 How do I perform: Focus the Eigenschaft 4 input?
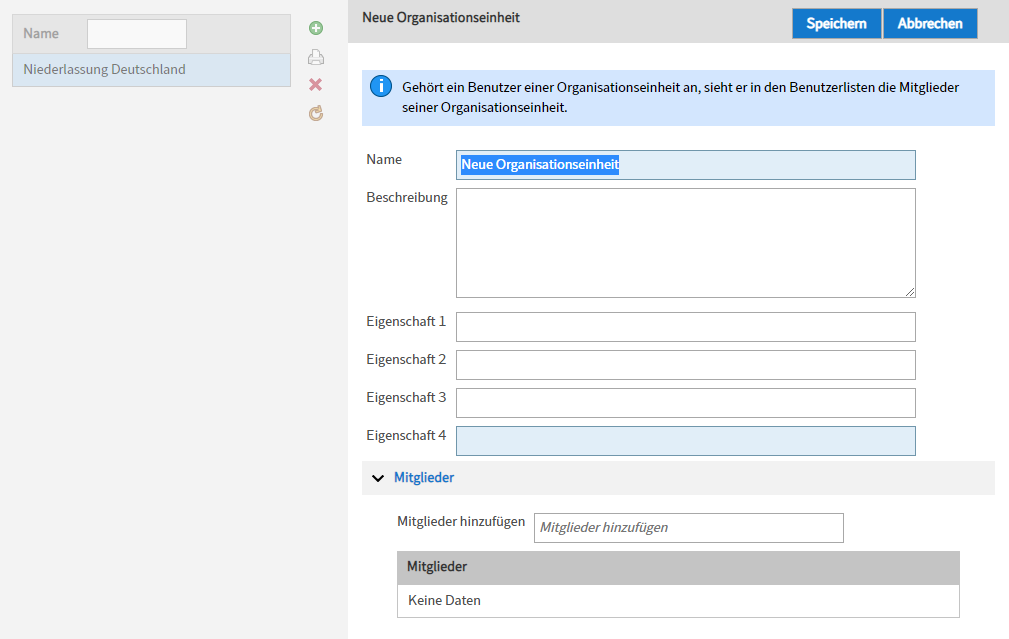pyautogui.click(x=685, y=441)
